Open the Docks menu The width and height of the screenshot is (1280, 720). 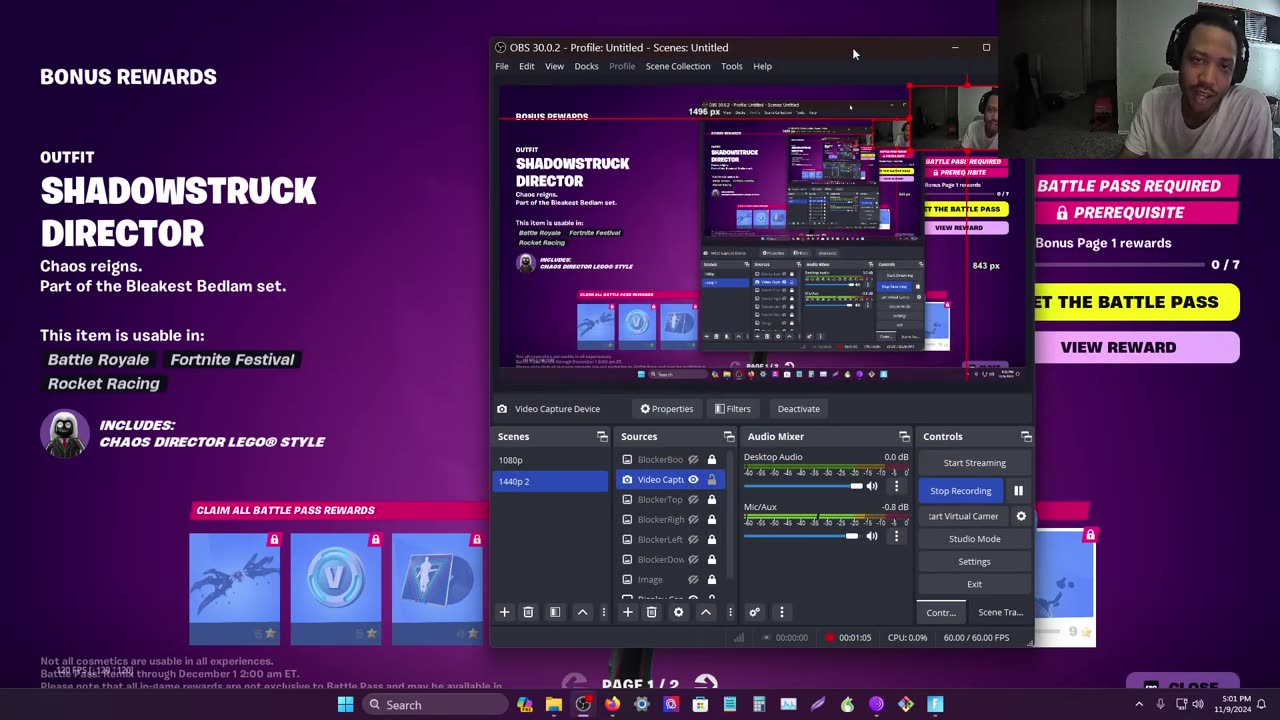tap(586, 66)
